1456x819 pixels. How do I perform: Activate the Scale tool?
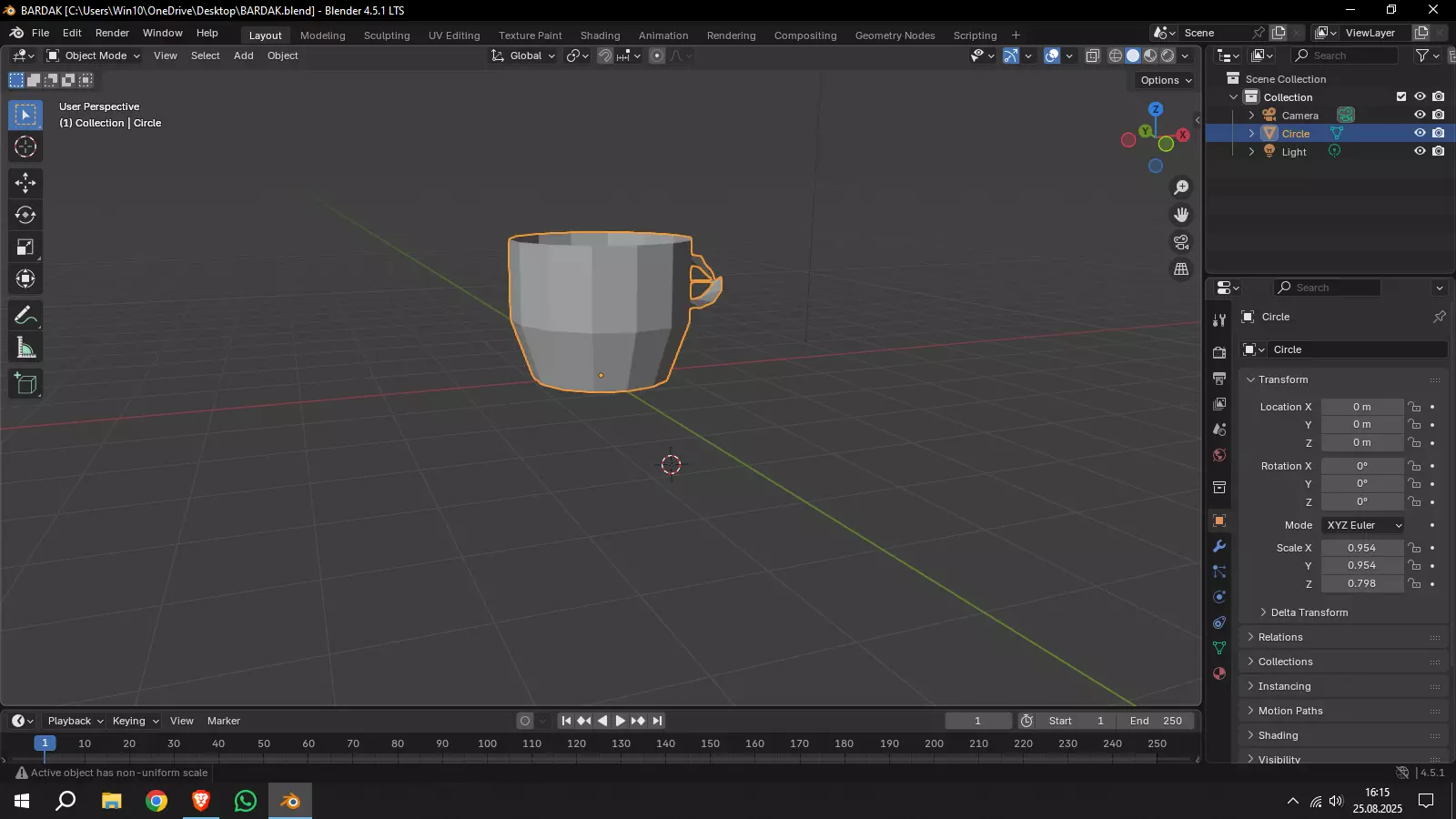(25, 247)
